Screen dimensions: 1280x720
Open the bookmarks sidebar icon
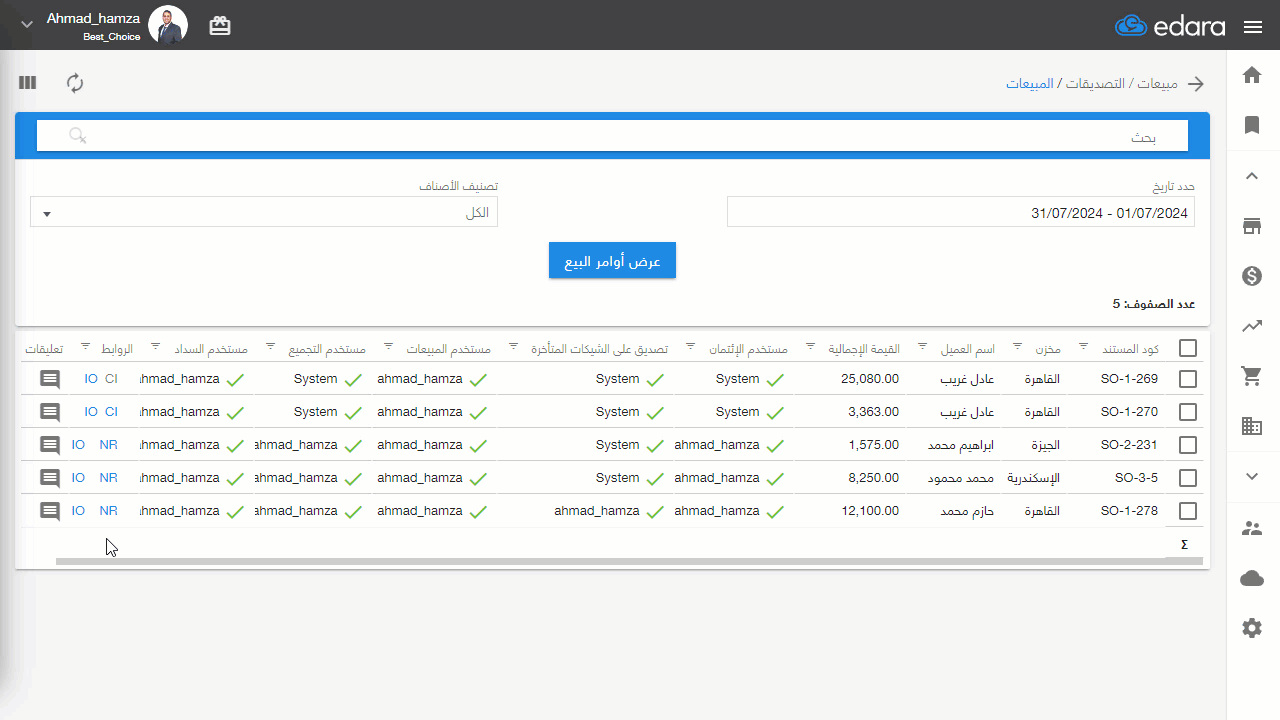click(x=1251, y=125)
